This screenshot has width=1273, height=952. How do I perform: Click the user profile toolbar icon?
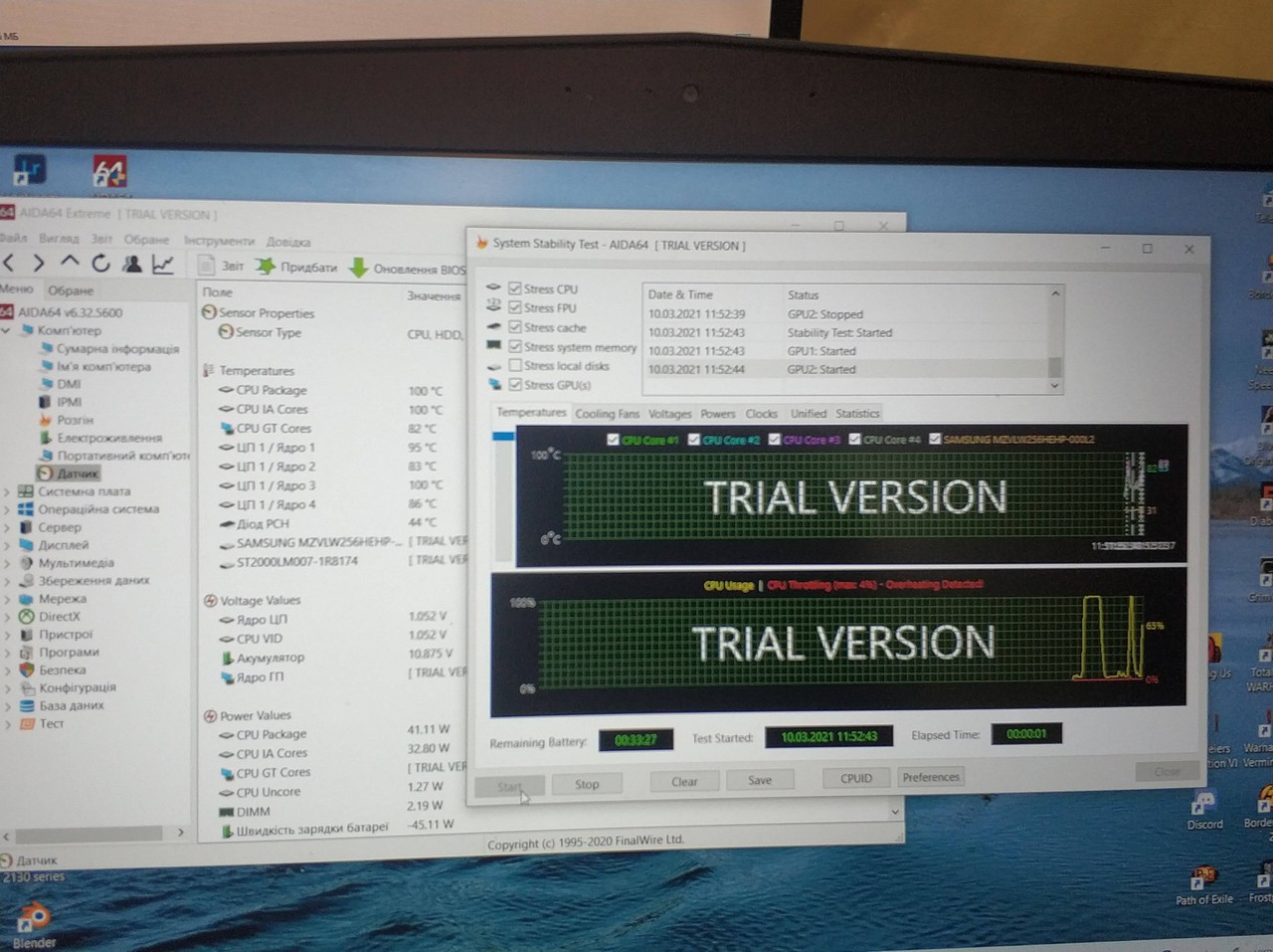click(131, 264)
